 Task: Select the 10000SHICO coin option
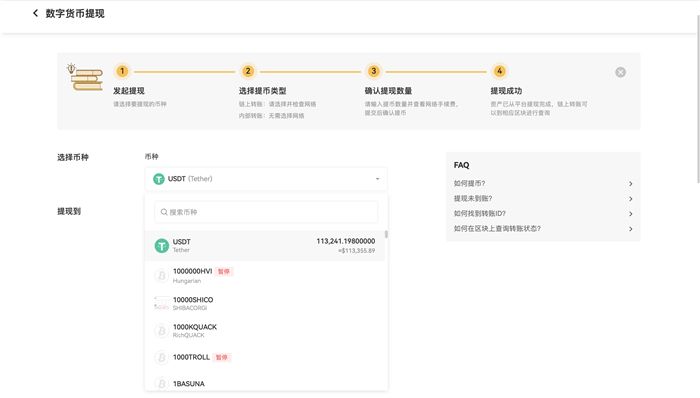[265, 303]
